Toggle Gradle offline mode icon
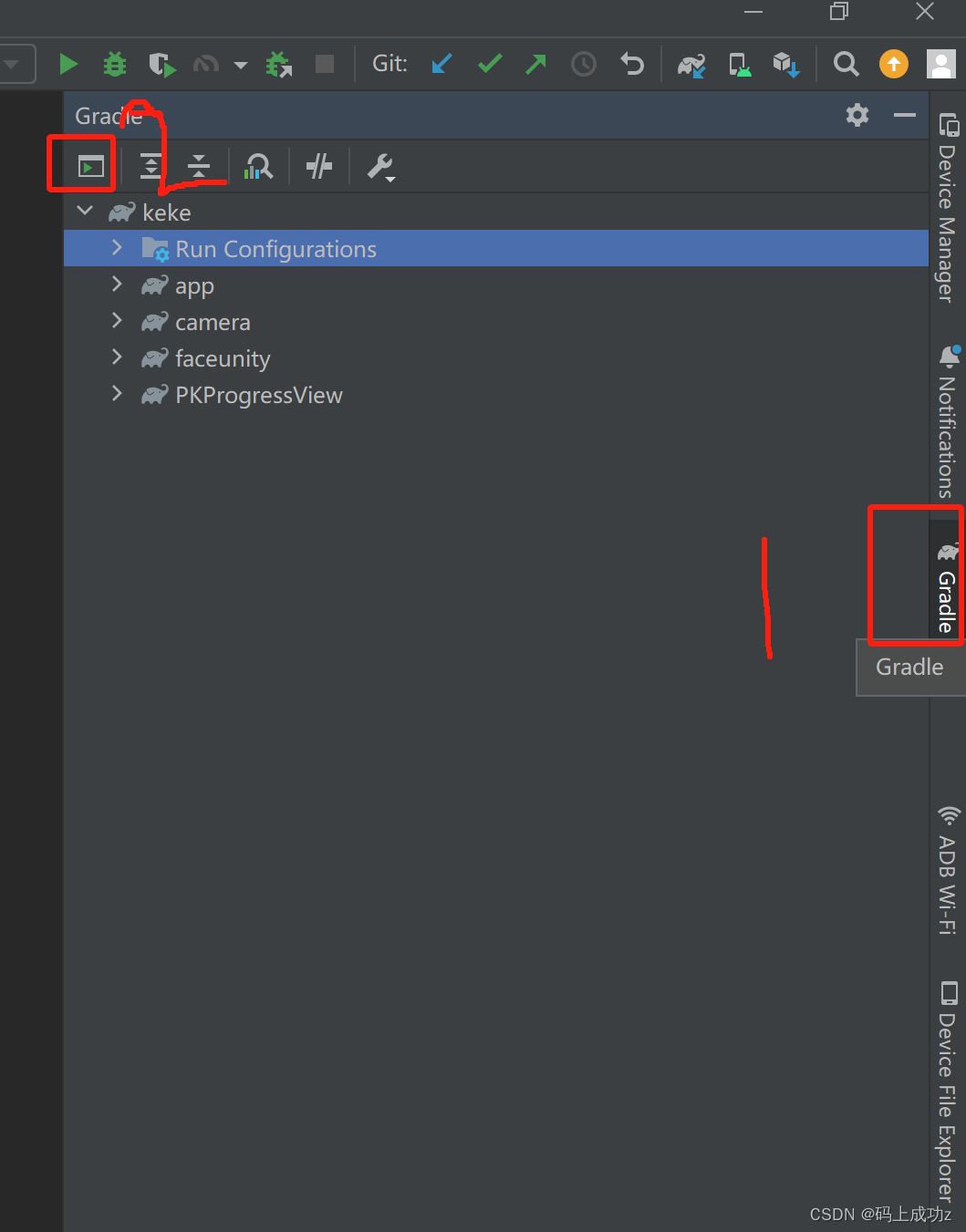The image size is (966, 1232). pyautogui.click(x=318, y=166)
